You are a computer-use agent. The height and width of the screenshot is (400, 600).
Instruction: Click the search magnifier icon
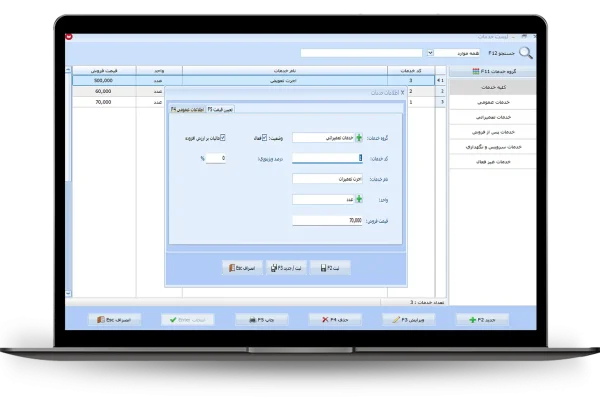click(x=526, y=53)
